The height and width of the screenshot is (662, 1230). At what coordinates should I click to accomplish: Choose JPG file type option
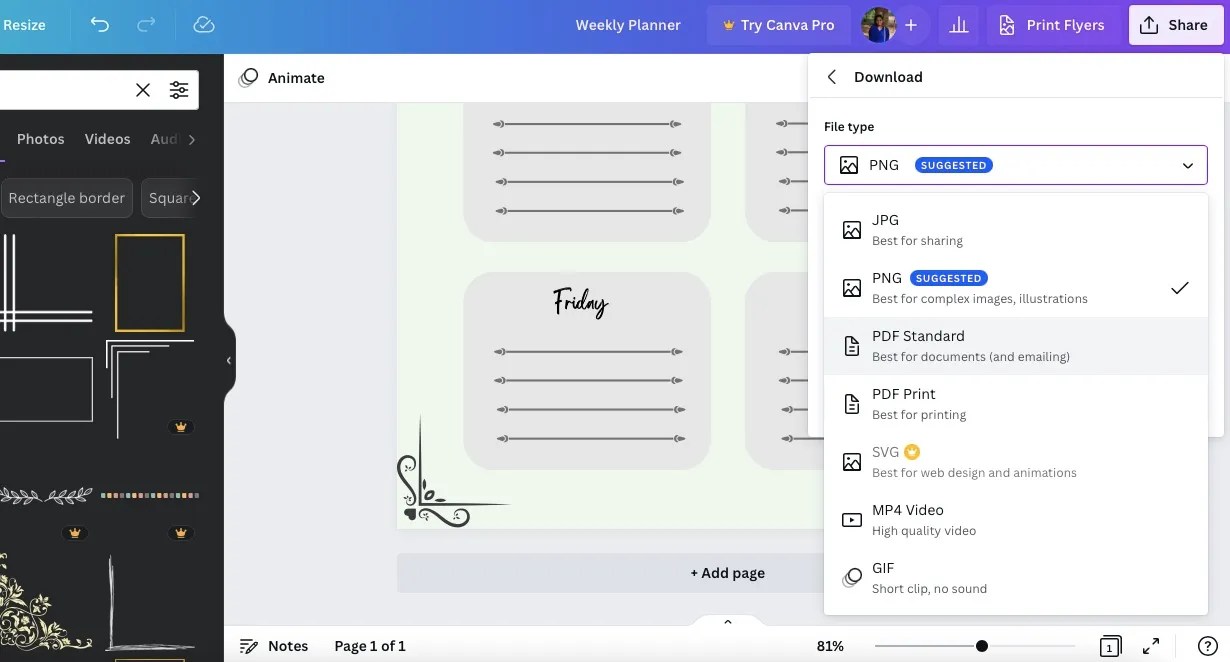(x=1015, y=230)
